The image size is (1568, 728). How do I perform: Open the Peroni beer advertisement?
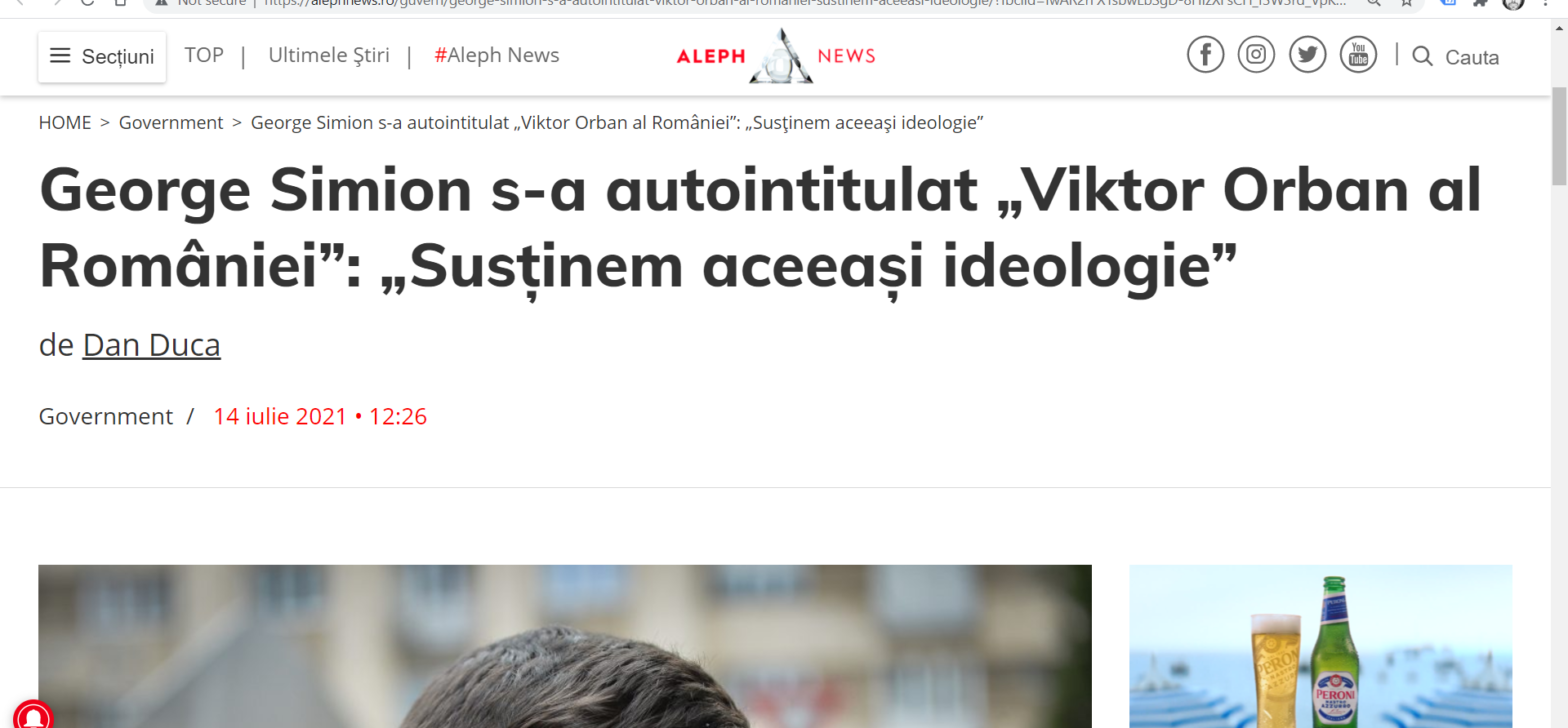pos(1320,646)
